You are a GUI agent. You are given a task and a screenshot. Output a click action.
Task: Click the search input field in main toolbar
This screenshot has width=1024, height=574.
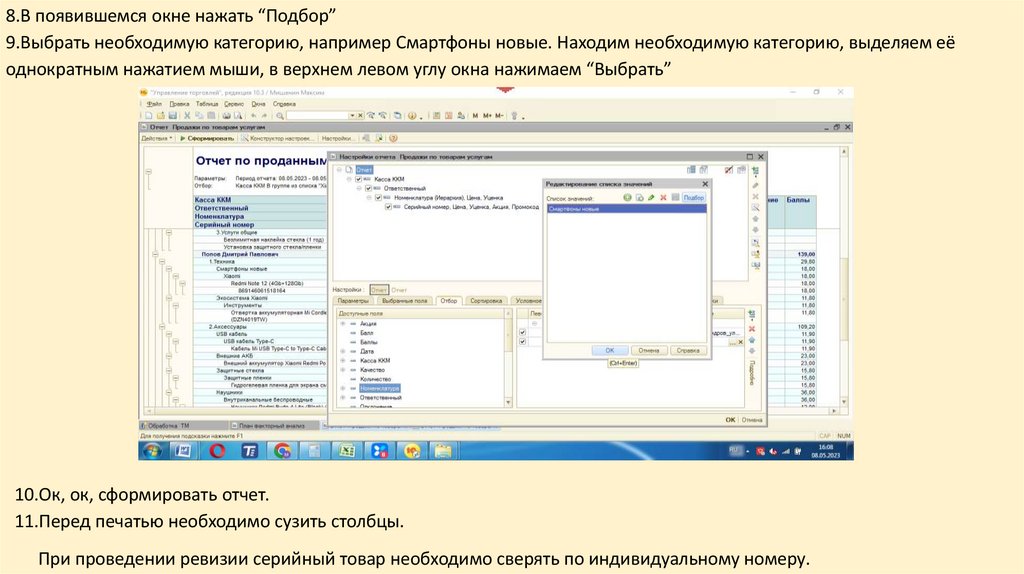317,116
